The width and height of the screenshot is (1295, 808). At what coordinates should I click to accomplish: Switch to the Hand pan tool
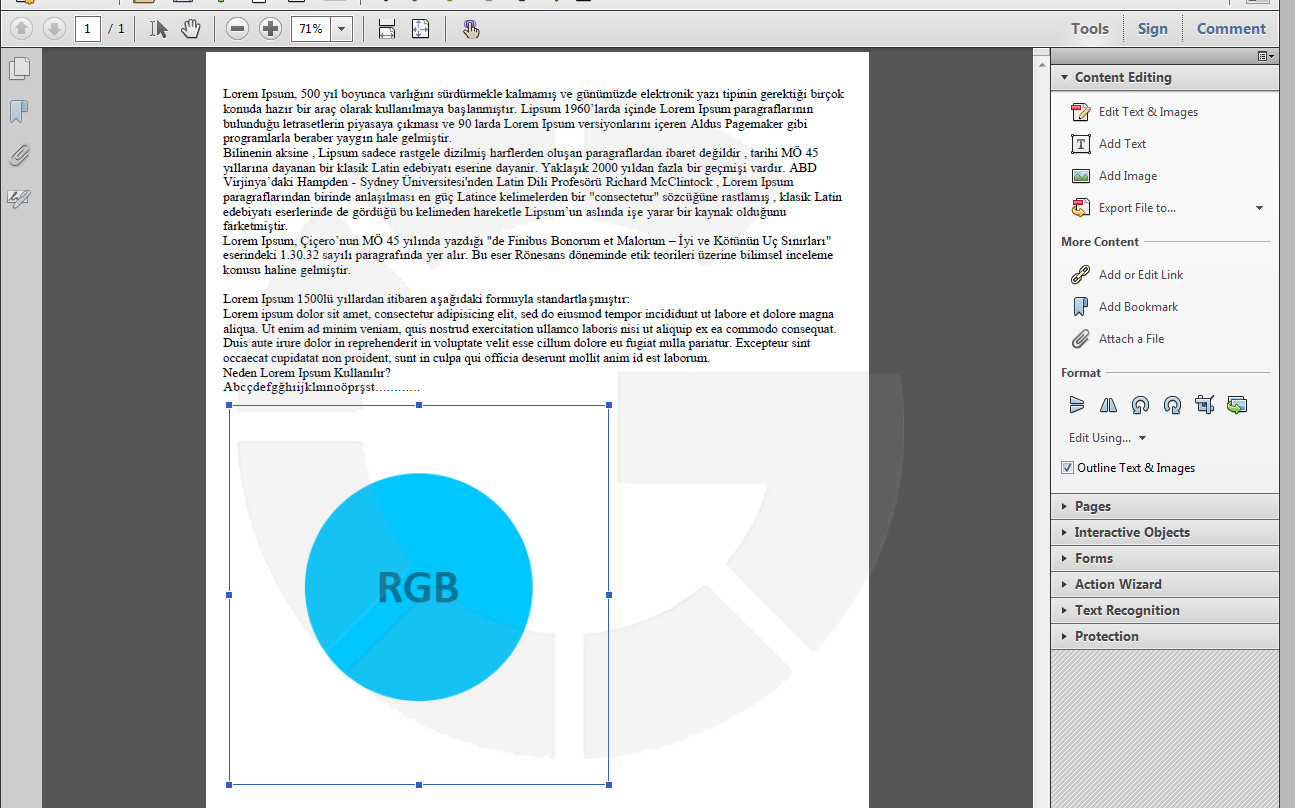pyautogui.click(x=190, y=29)
